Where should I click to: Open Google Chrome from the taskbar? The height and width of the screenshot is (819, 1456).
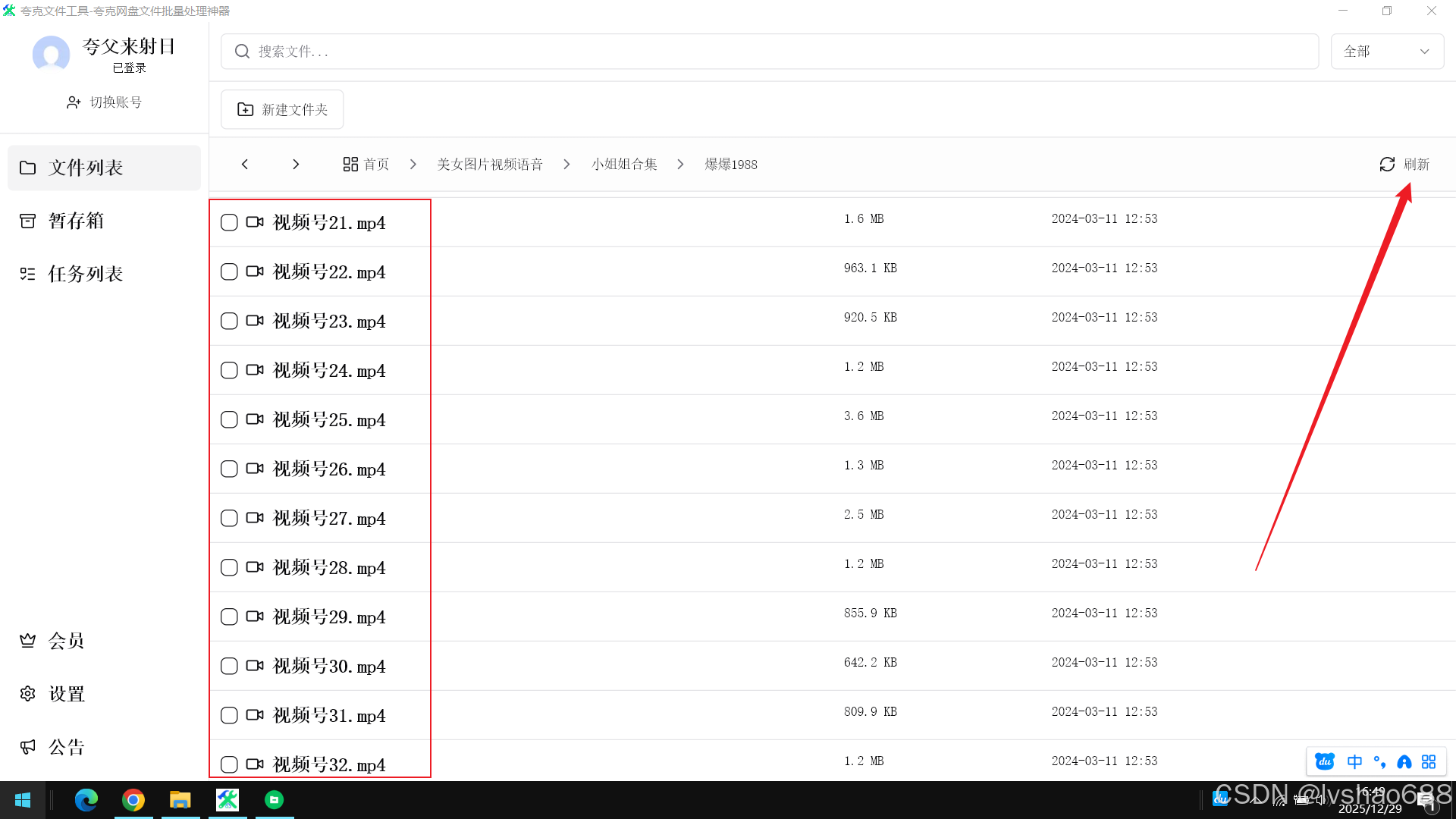(x=133, y=800)
